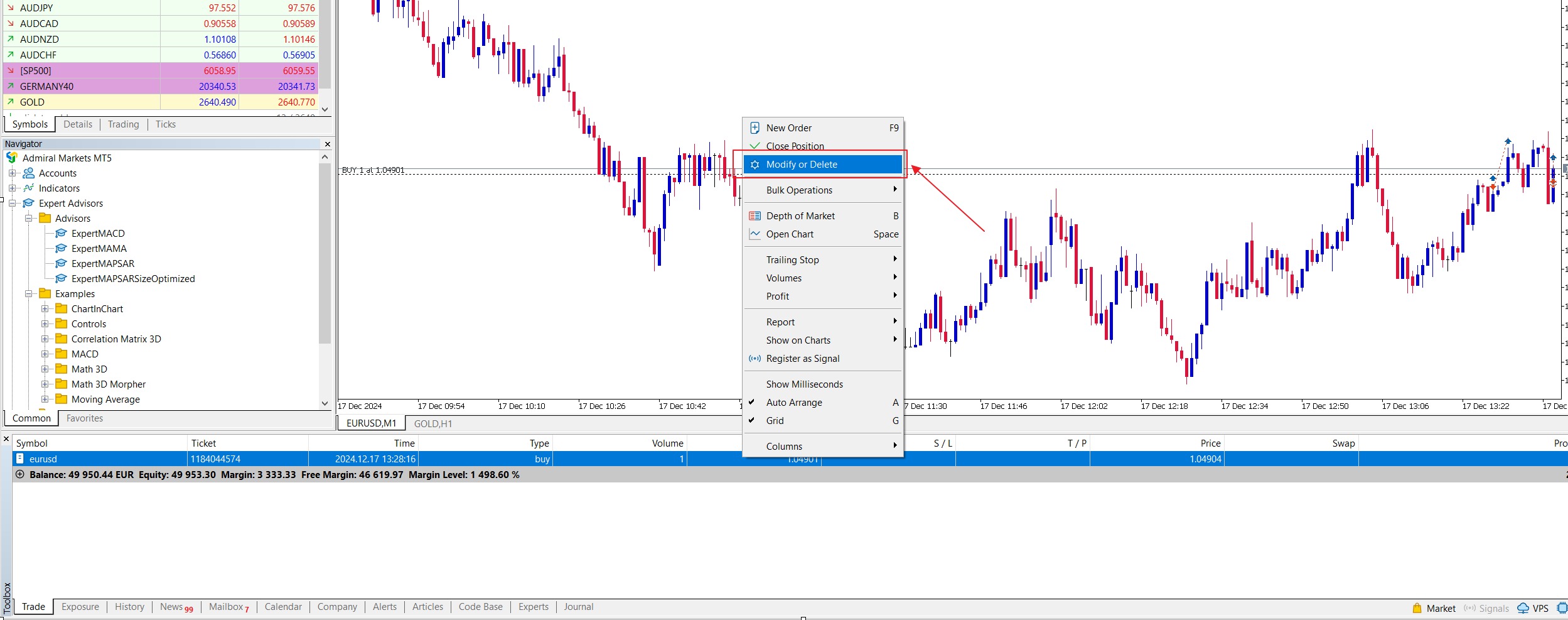Switch to the Calendar tab
This screenshot has height=620, width=1568.
coord(283,607)
